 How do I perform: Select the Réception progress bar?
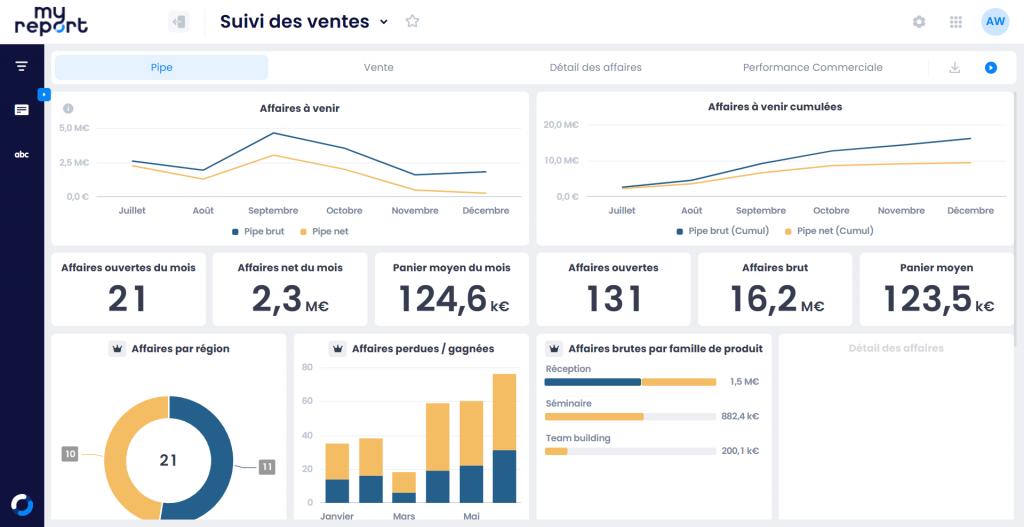point(630,382)
